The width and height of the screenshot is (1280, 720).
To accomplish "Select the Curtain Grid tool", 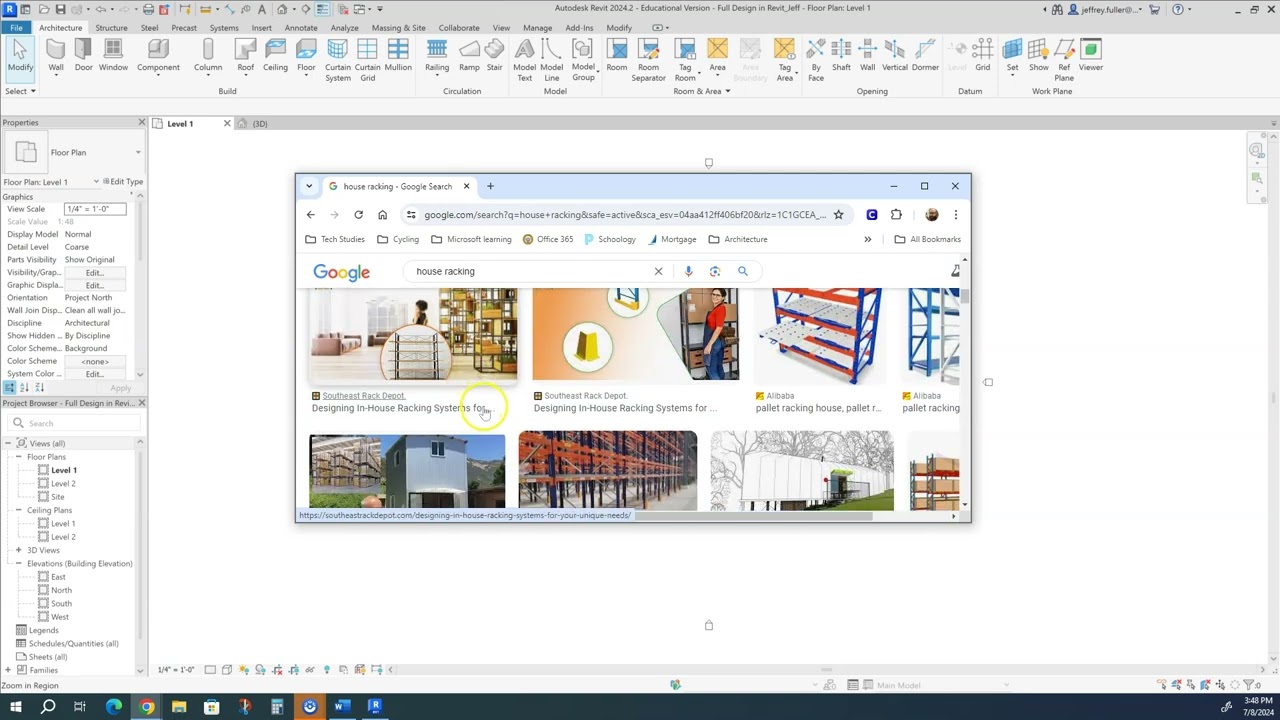I will [367, 60].
